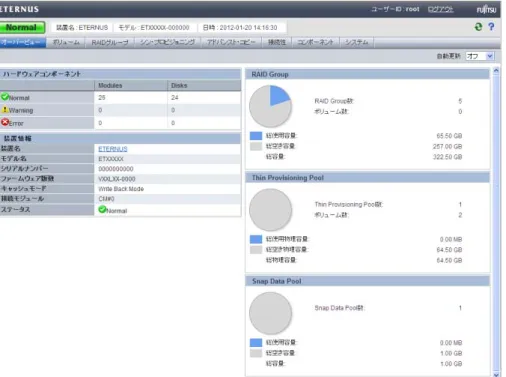Screen dimensions: 506x377
Task: Open help with the question mark icon
Action: 491,27
